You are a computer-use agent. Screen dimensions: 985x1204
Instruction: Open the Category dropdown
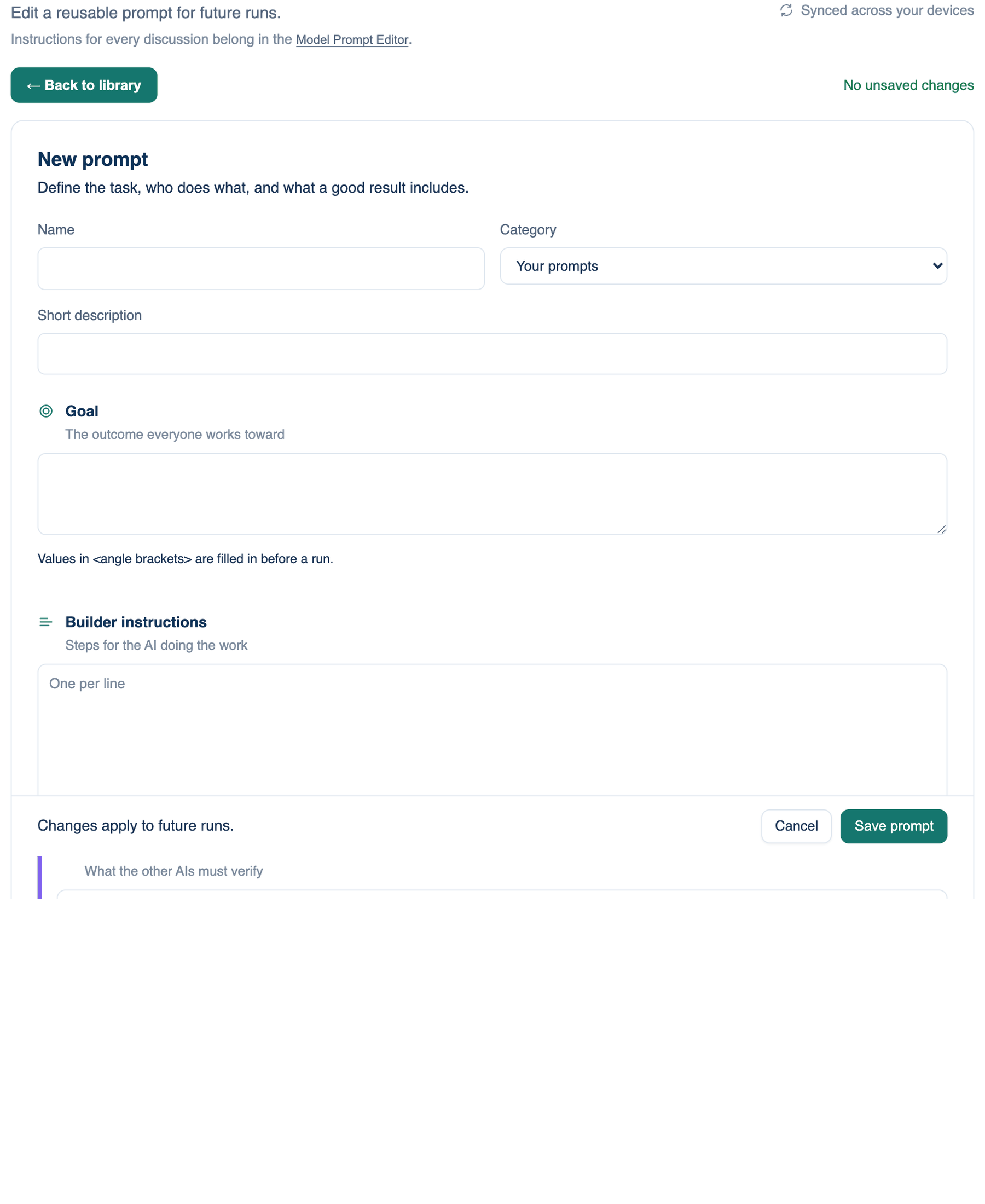[x=723, y=266]
